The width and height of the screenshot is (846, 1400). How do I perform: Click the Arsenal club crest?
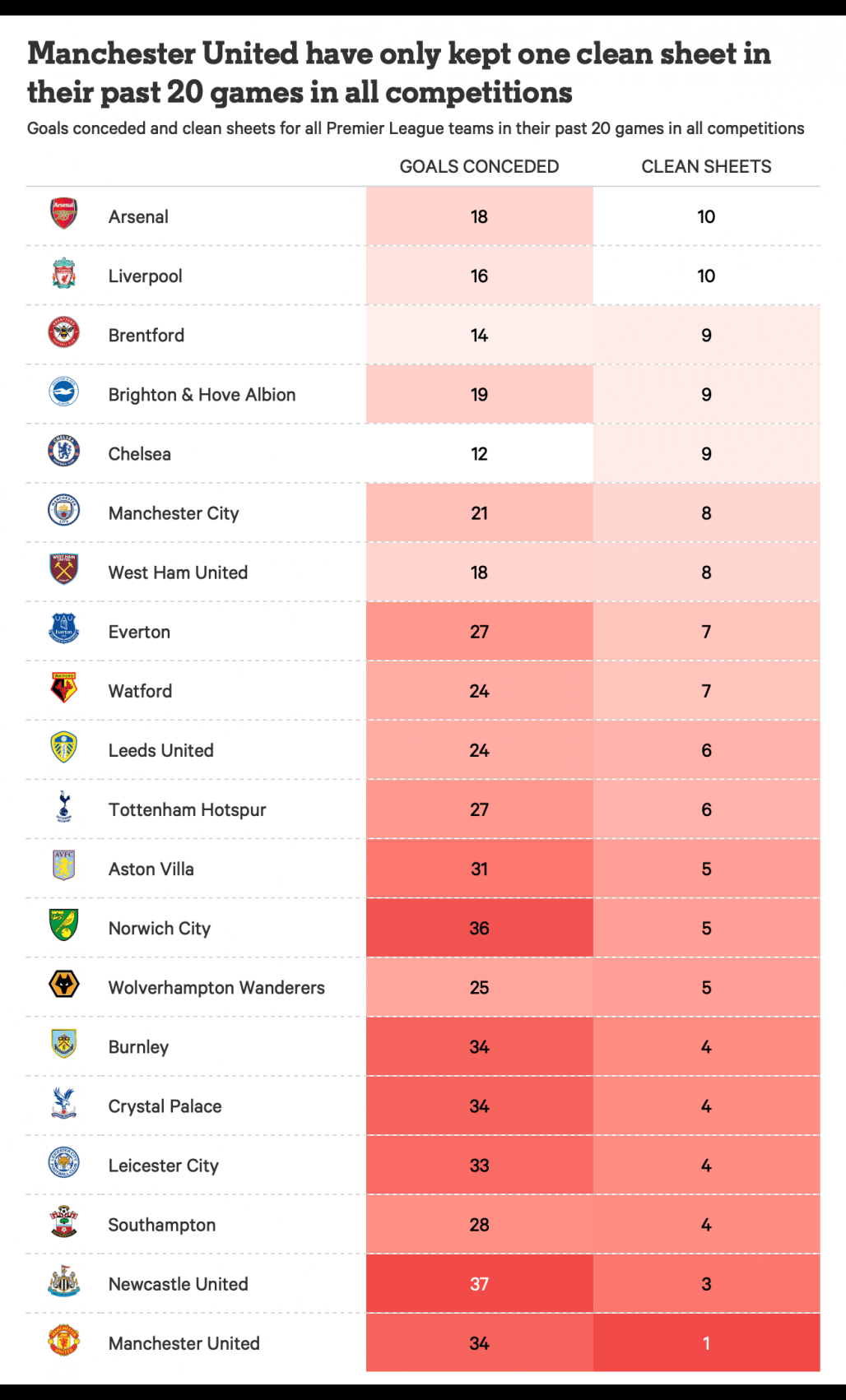click(x=63, y=214)
